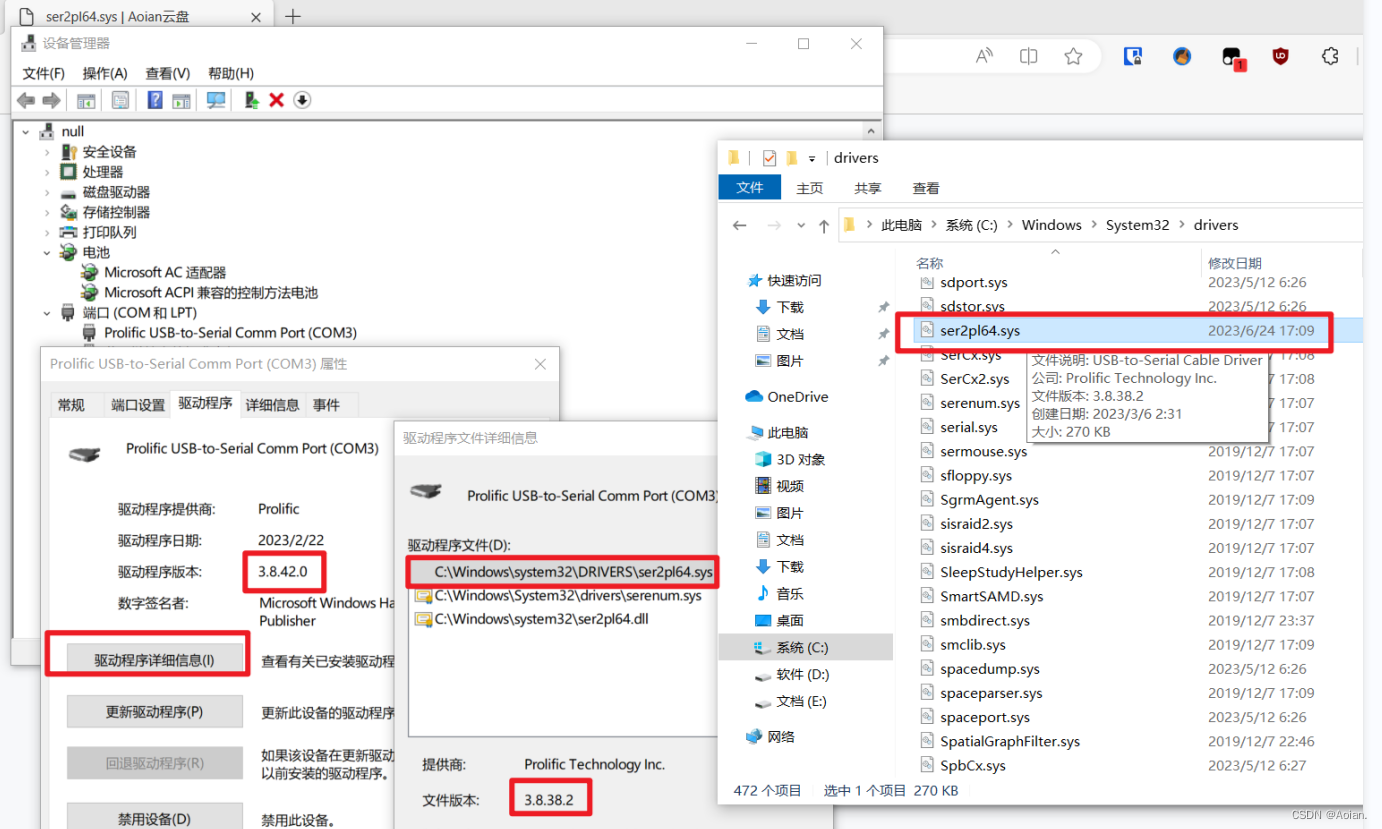Click the blue question mark help icon
Viewport: 1382px width, 829px height.
pos(155,100)
